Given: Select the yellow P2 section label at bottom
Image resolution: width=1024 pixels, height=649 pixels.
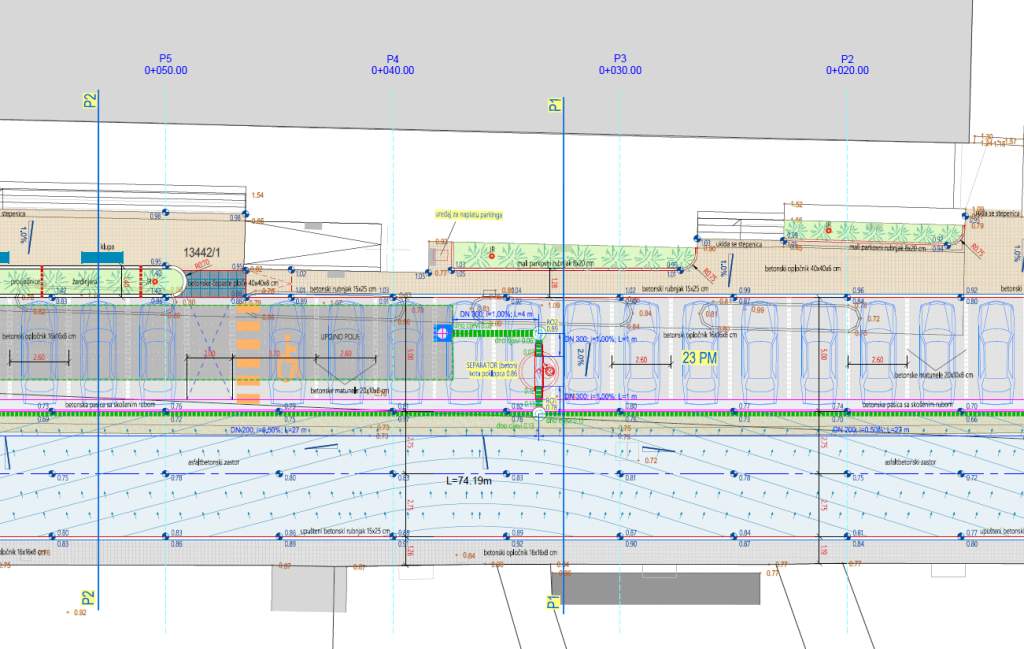Looking at the screenshot, I should 89,597.
